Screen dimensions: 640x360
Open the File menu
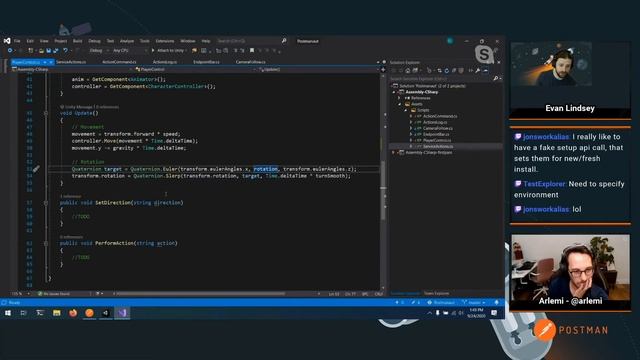coord(17,41)
